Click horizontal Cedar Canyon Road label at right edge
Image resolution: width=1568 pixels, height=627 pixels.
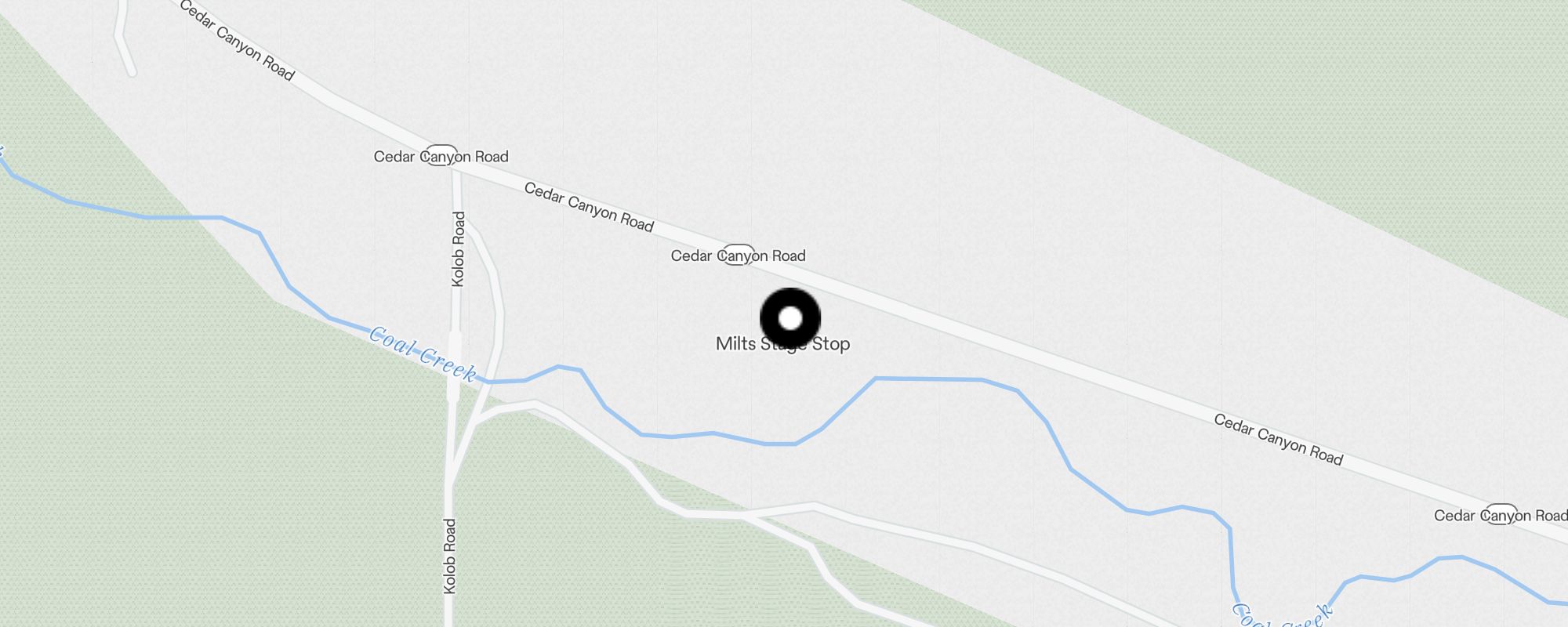point(1501,515)
